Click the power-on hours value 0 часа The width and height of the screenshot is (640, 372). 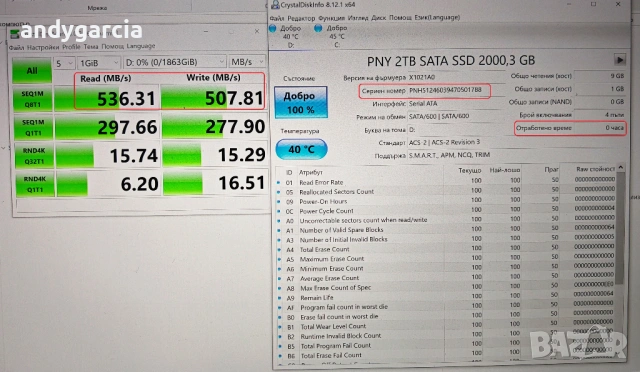pyautogui.click(x=600, y=128)
